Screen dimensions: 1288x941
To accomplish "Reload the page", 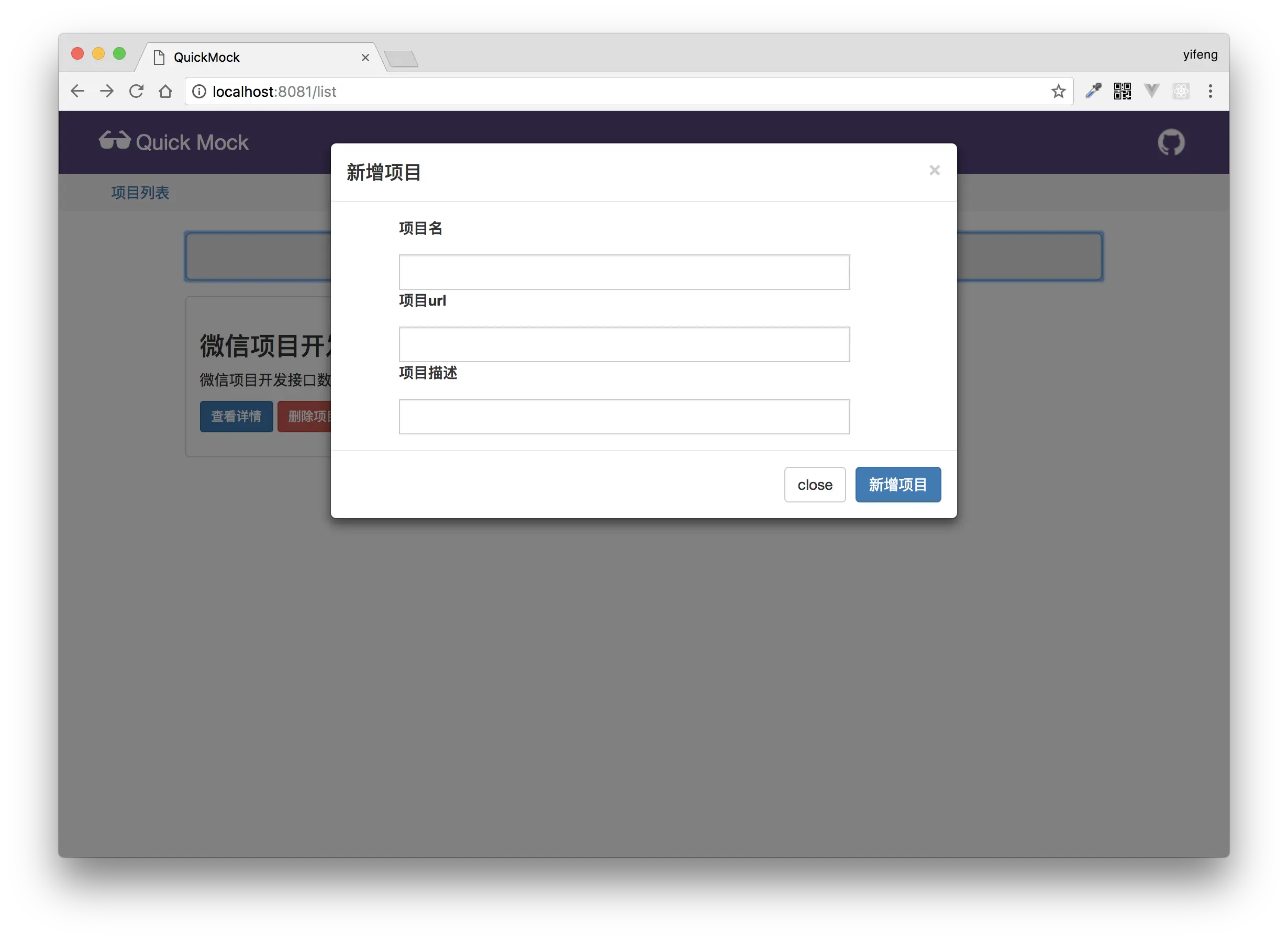I will 136,91.
